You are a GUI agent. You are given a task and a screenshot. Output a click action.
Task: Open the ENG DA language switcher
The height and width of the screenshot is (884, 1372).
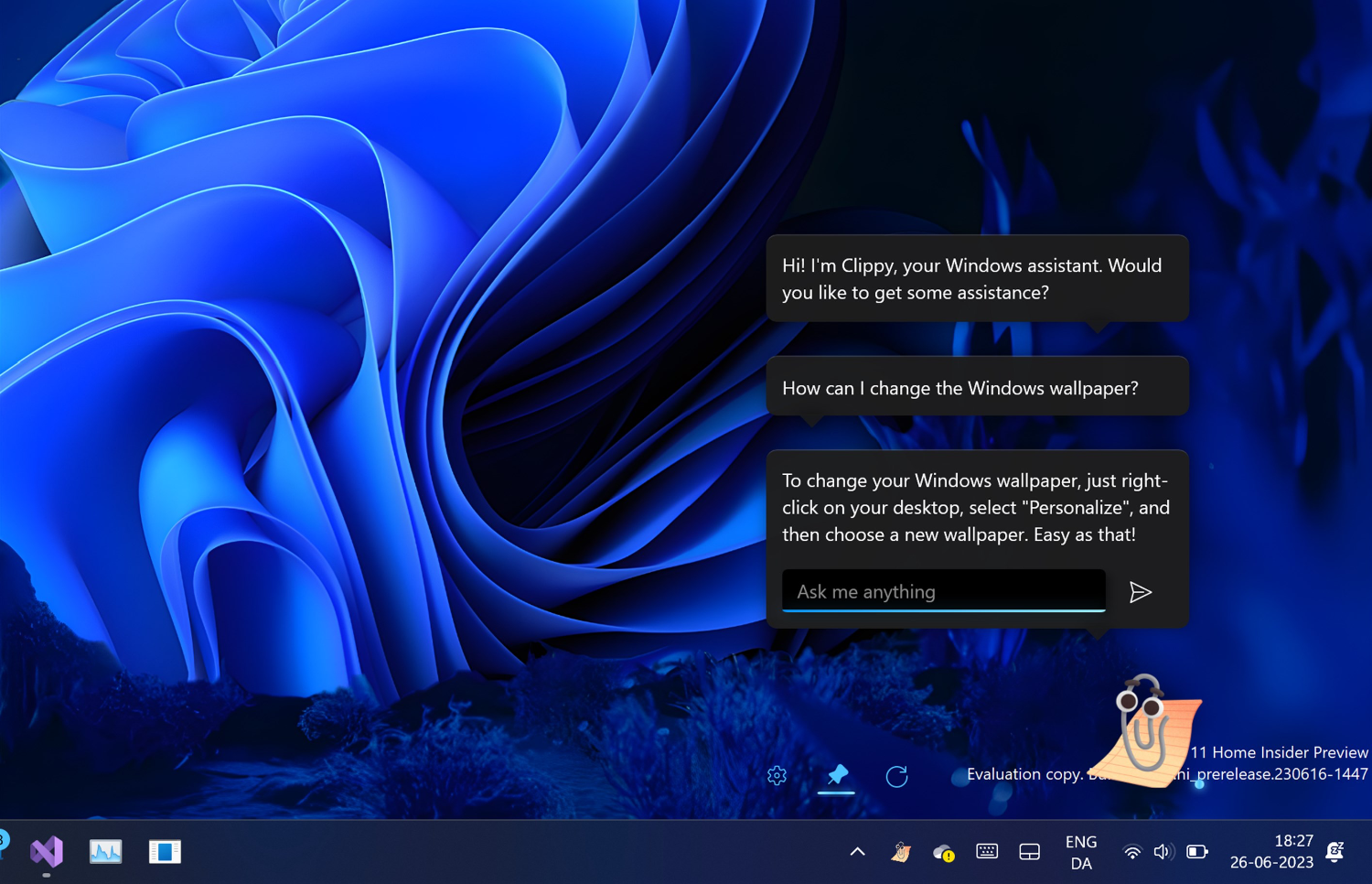tap(1081, 852)
